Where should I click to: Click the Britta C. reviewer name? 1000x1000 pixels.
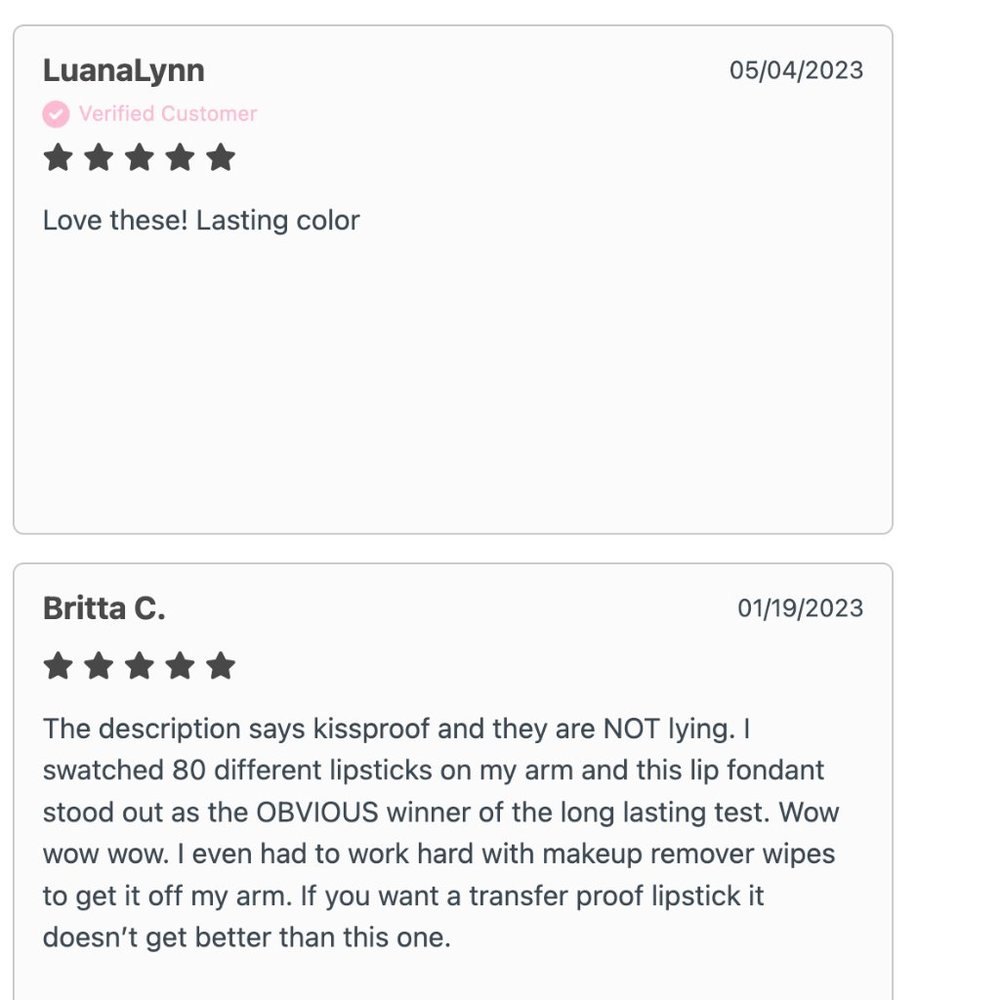pyautogui.click(x=104, y=609)
